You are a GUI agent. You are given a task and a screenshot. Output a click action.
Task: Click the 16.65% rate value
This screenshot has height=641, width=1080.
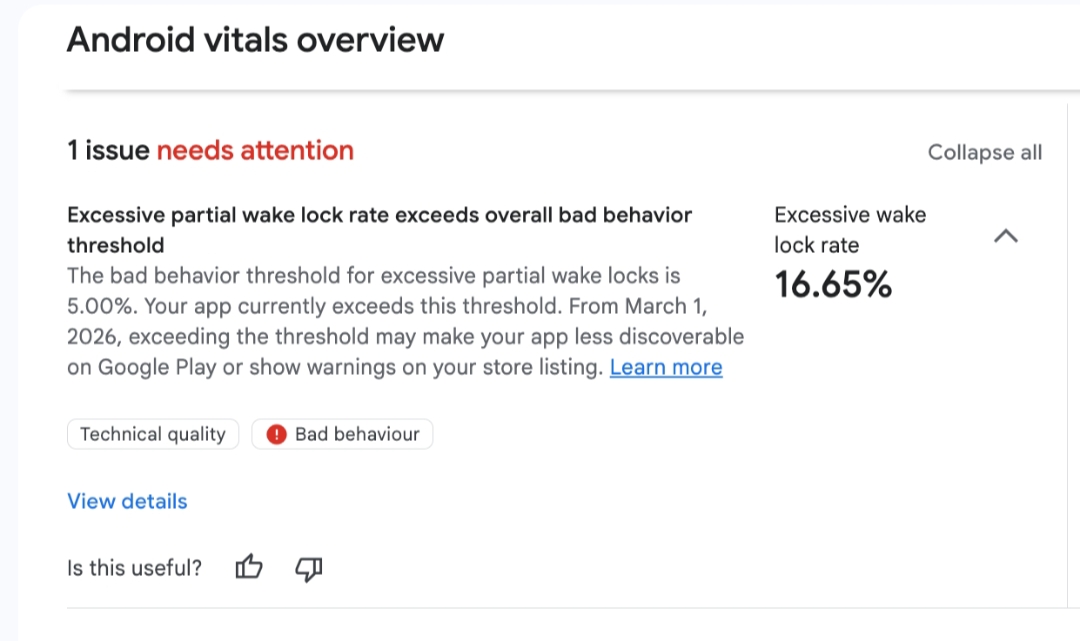tap(833, 286)
